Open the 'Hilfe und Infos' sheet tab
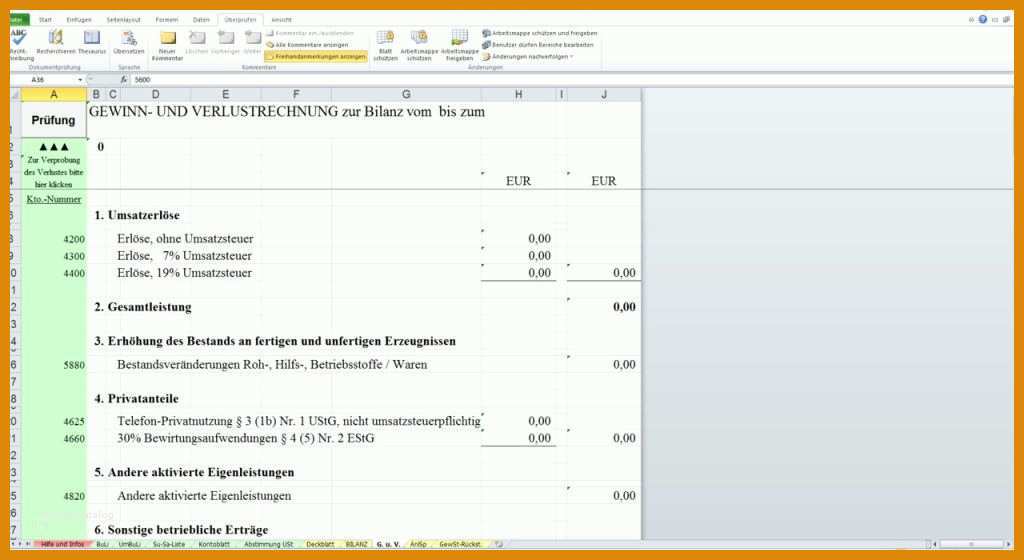Image resolution: width=1024 pixels, height=560 pixels. click(62, 544)
